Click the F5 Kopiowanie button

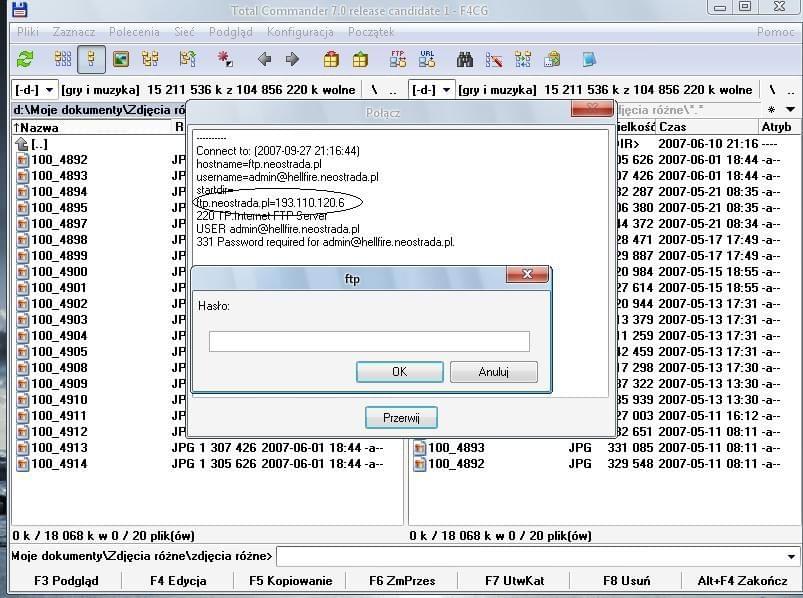click(290, 581)
